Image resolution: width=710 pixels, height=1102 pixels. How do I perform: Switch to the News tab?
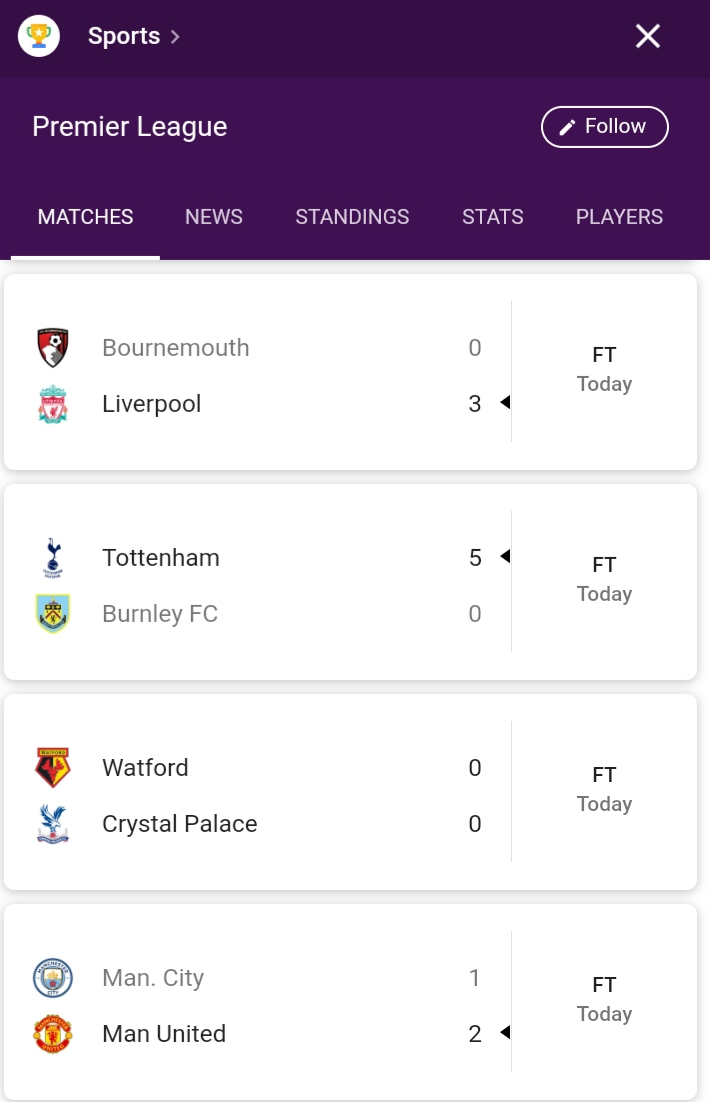pos(214,217)
